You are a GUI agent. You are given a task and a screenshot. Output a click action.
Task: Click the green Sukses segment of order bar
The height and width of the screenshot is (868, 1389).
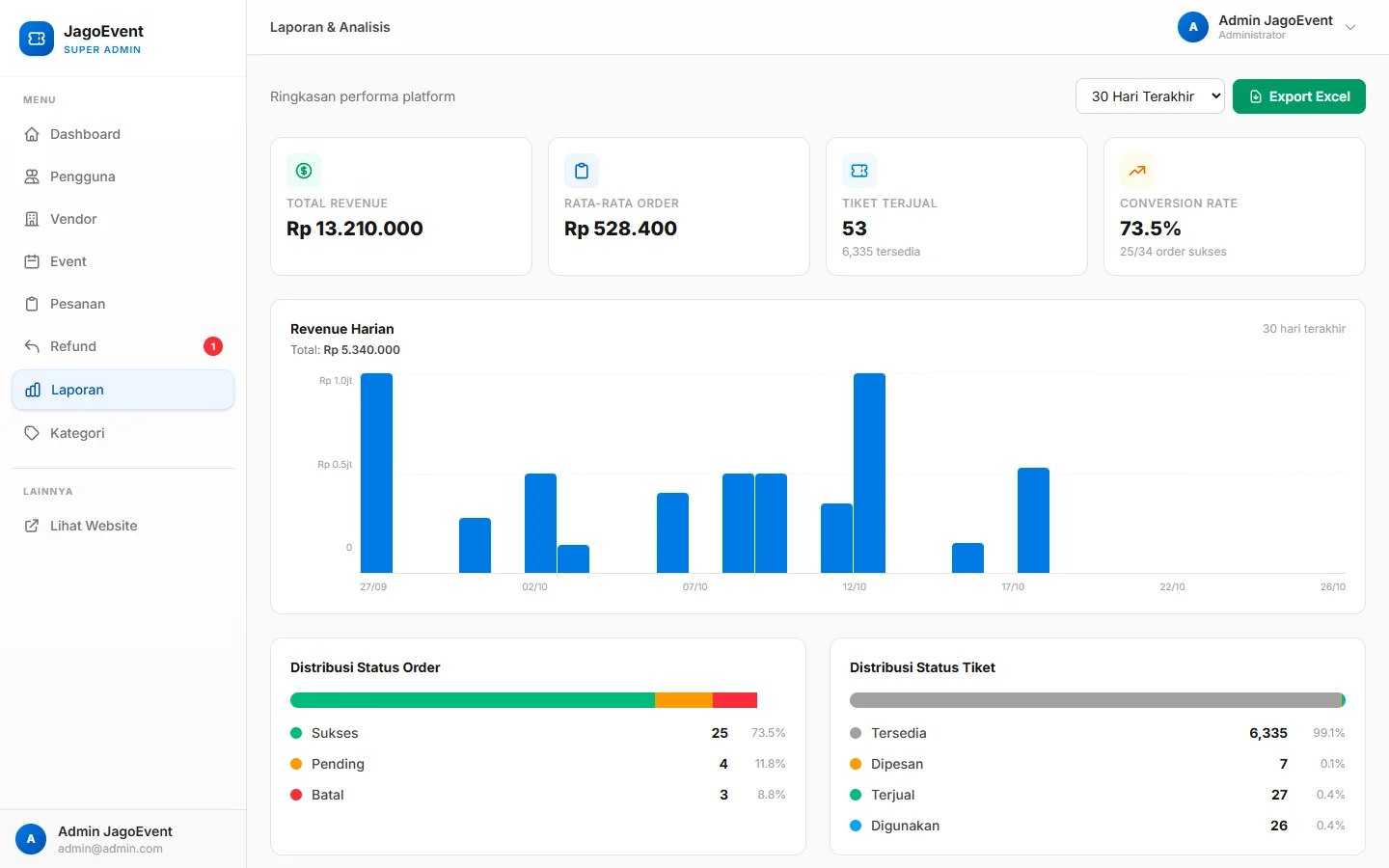pos(473,700)
